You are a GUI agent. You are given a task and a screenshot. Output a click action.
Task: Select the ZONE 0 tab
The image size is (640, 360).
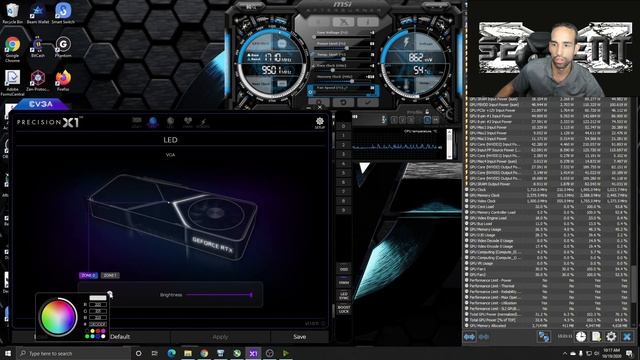pyautogui.click(x=88, y=276)
